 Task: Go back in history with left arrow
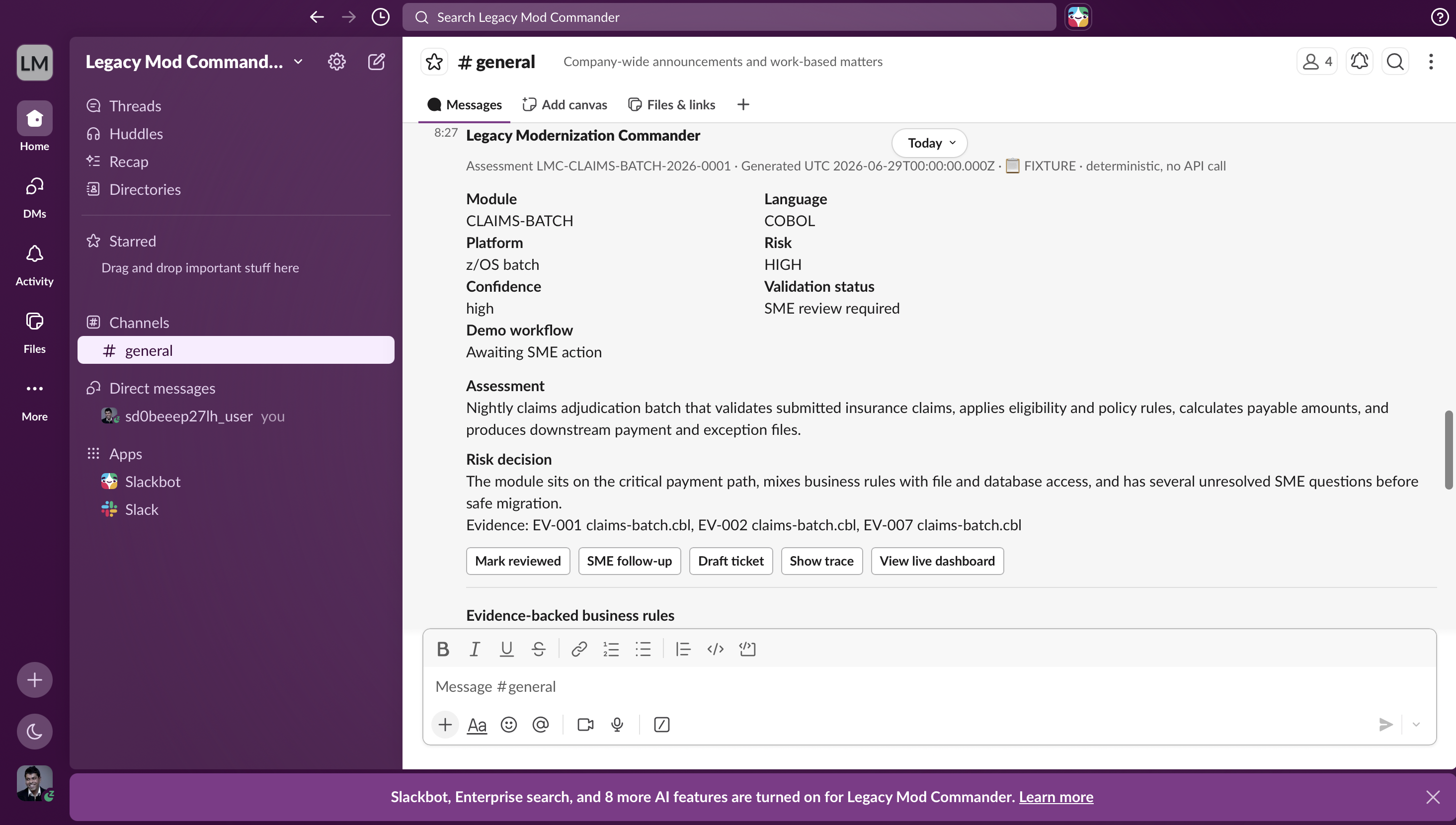coord(317,17)
